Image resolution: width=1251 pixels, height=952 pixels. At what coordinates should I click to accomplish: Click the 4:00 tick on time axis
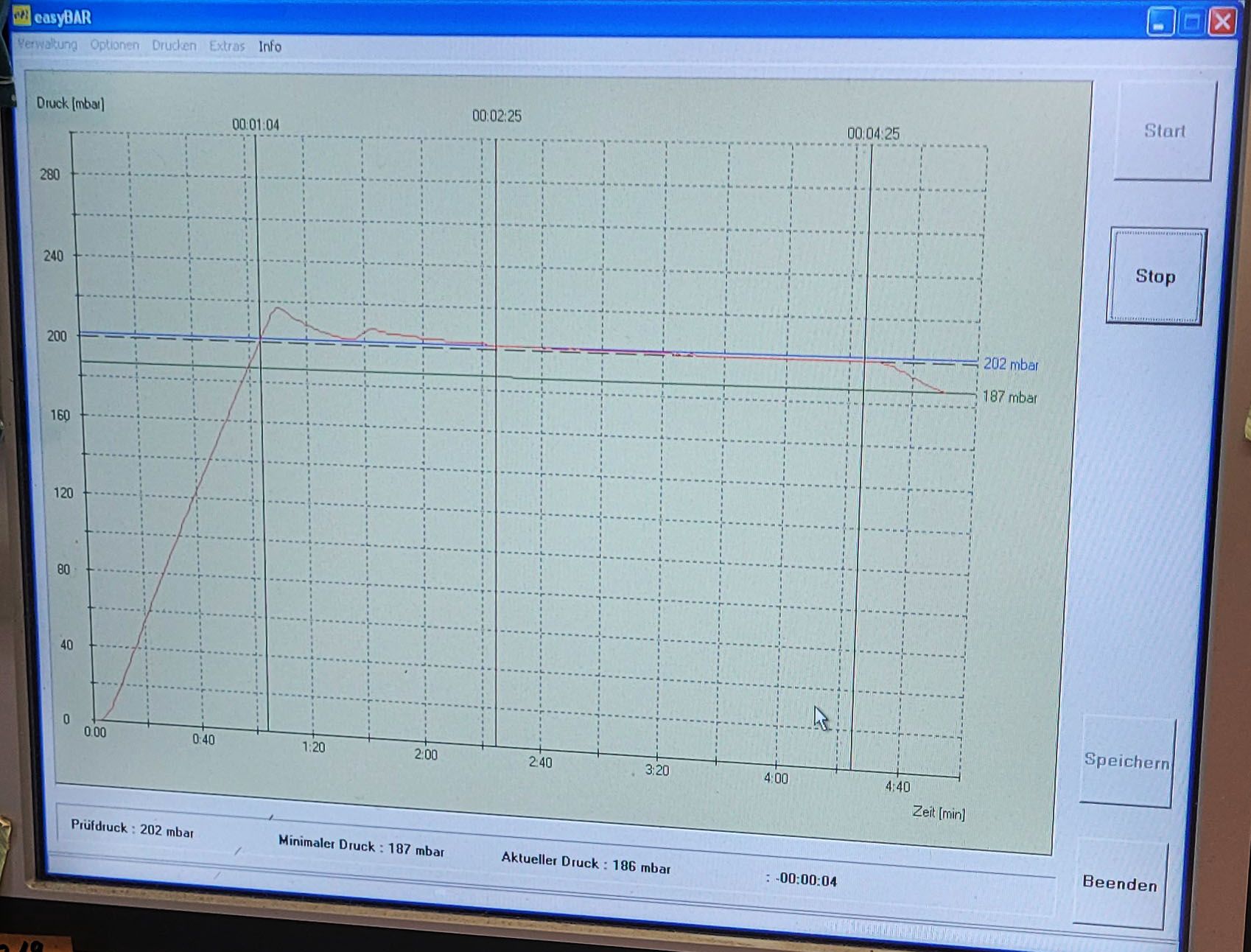point(776,778)
